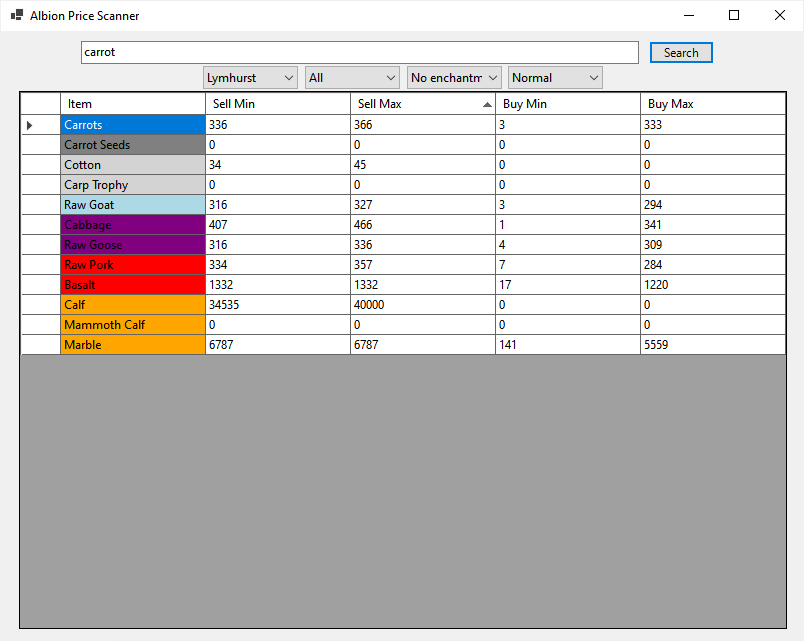Viewport: 804px width, 641px height.
Task: Click Basalt Buy Max value 1220
Action: [713, 285]
